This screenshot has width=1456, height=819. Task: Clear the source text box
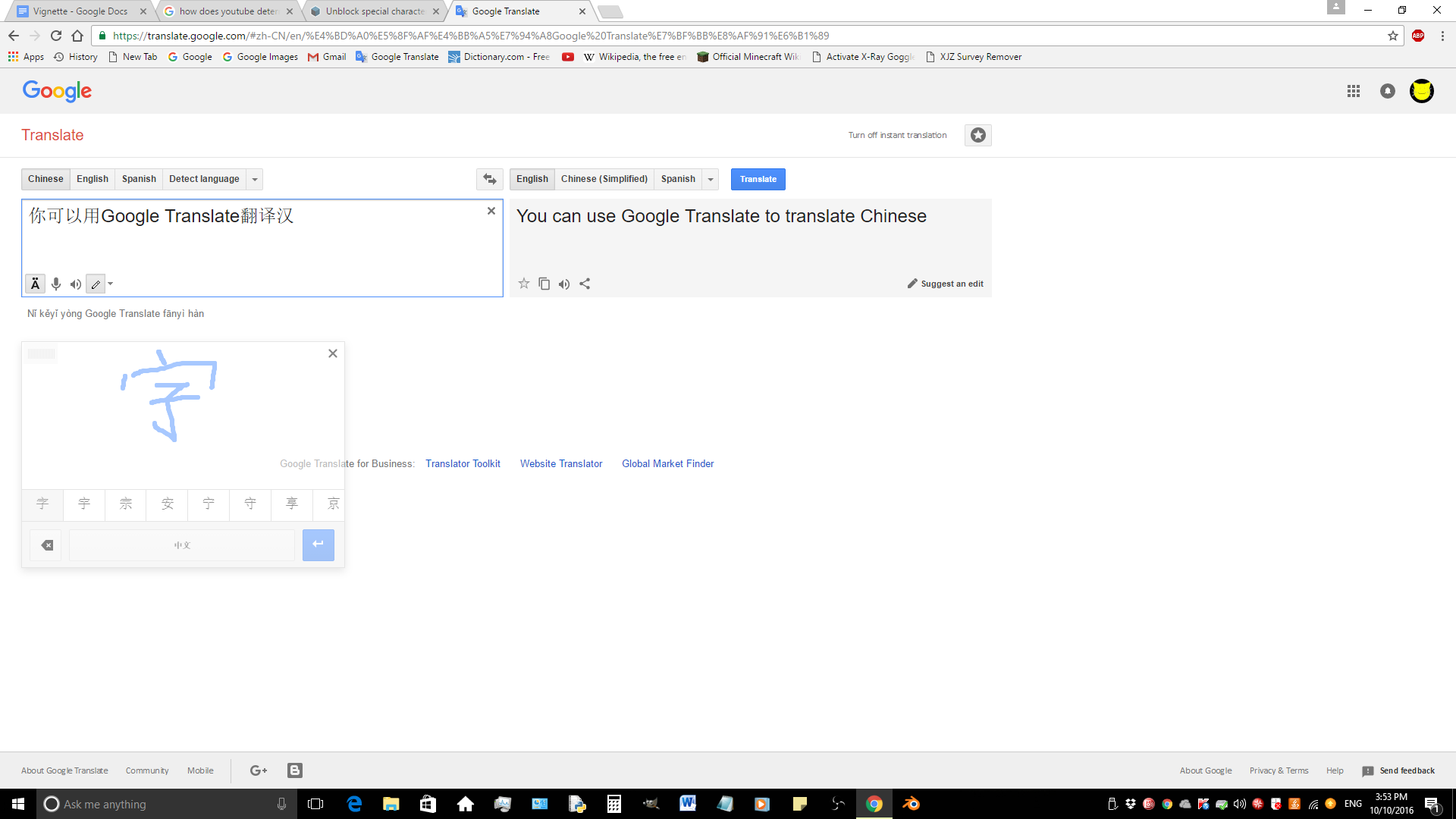[491, 211]
